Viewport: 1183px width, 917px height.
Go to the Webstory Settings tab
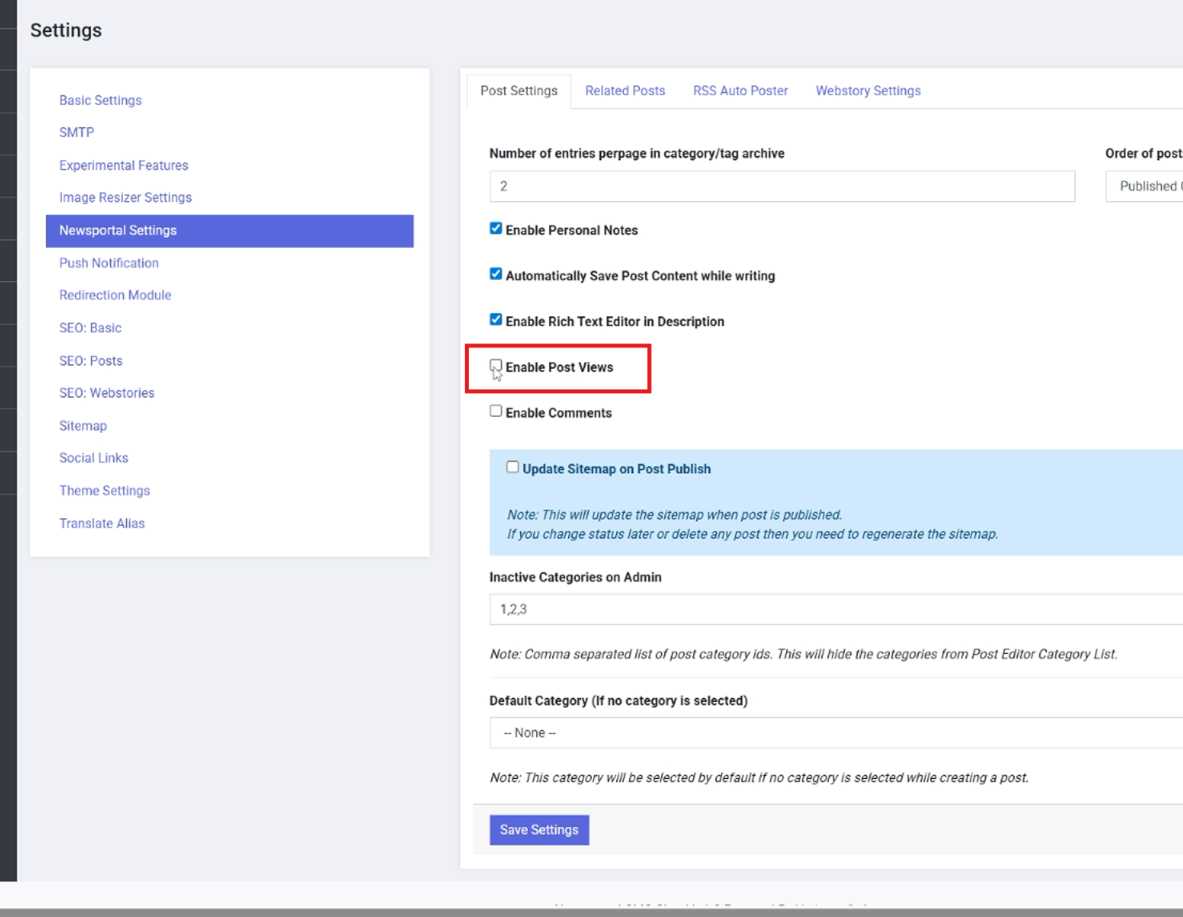click(x=868, y=91)
